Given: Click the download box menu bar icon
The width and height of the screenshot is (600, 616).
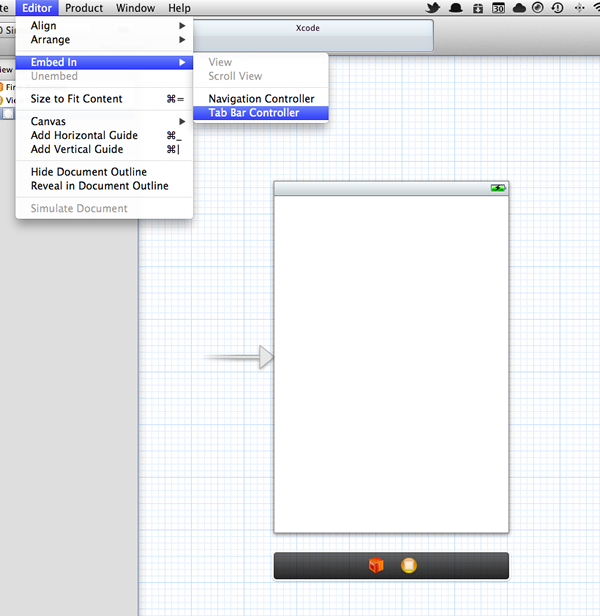Looking at the screenshot, I should tap(478, 8).
